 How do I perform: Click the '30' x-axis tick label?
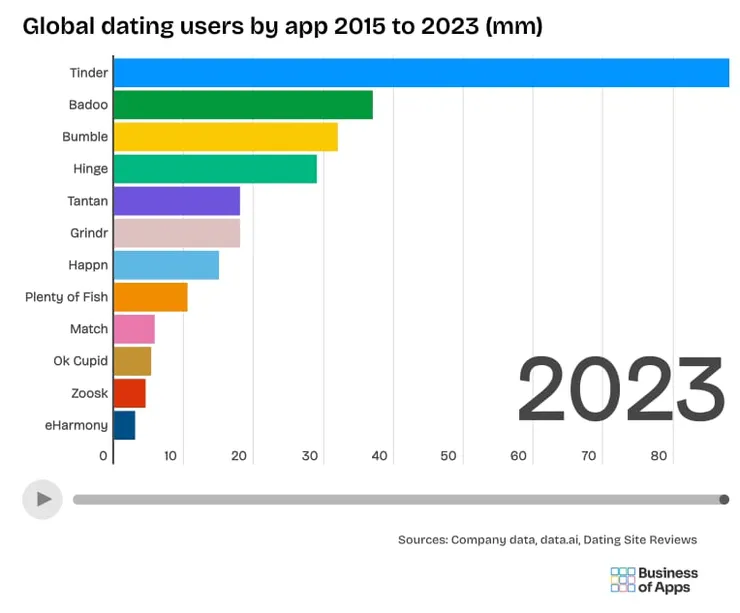pyautogui.click(x=310, y=456)
